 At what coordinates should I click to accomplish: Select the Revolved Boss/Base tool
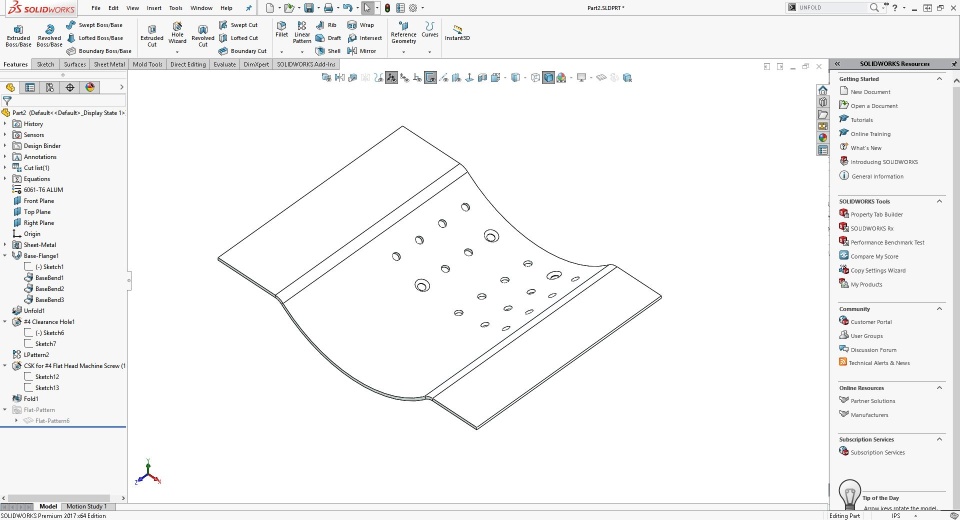click(50, 36)
